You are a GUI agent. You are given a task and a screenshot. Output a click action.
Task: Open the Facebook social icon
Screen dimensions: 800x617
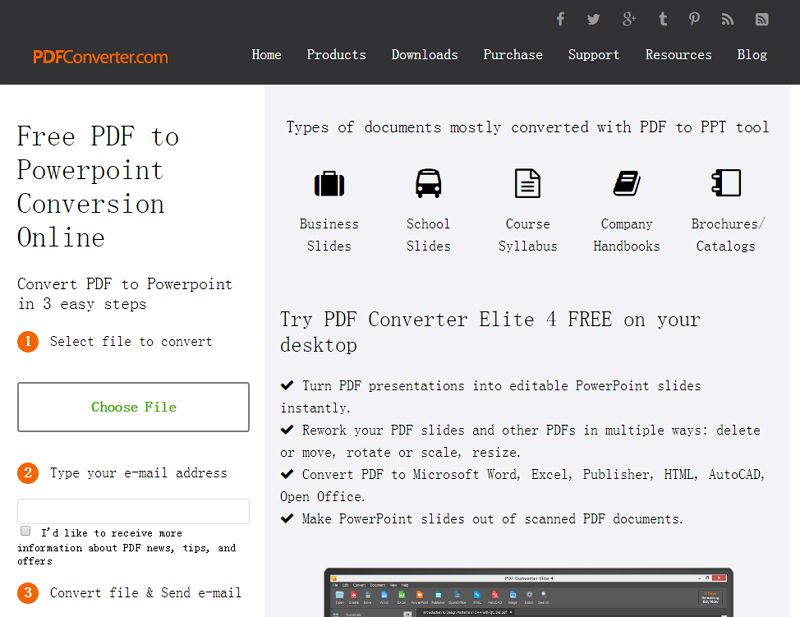click(560, 19)
